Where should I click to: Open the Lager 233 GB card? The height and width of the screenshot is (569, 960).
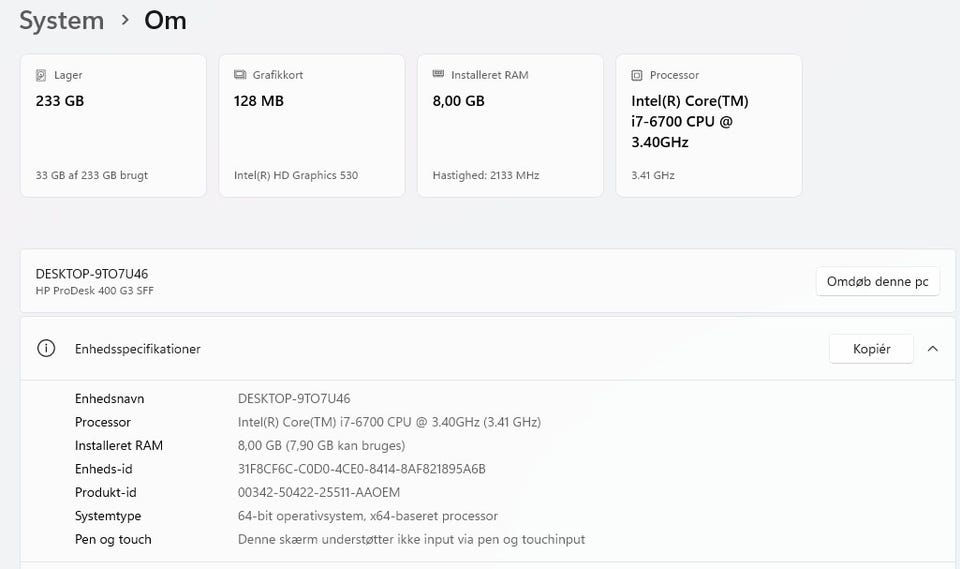(x=113, y=125)
